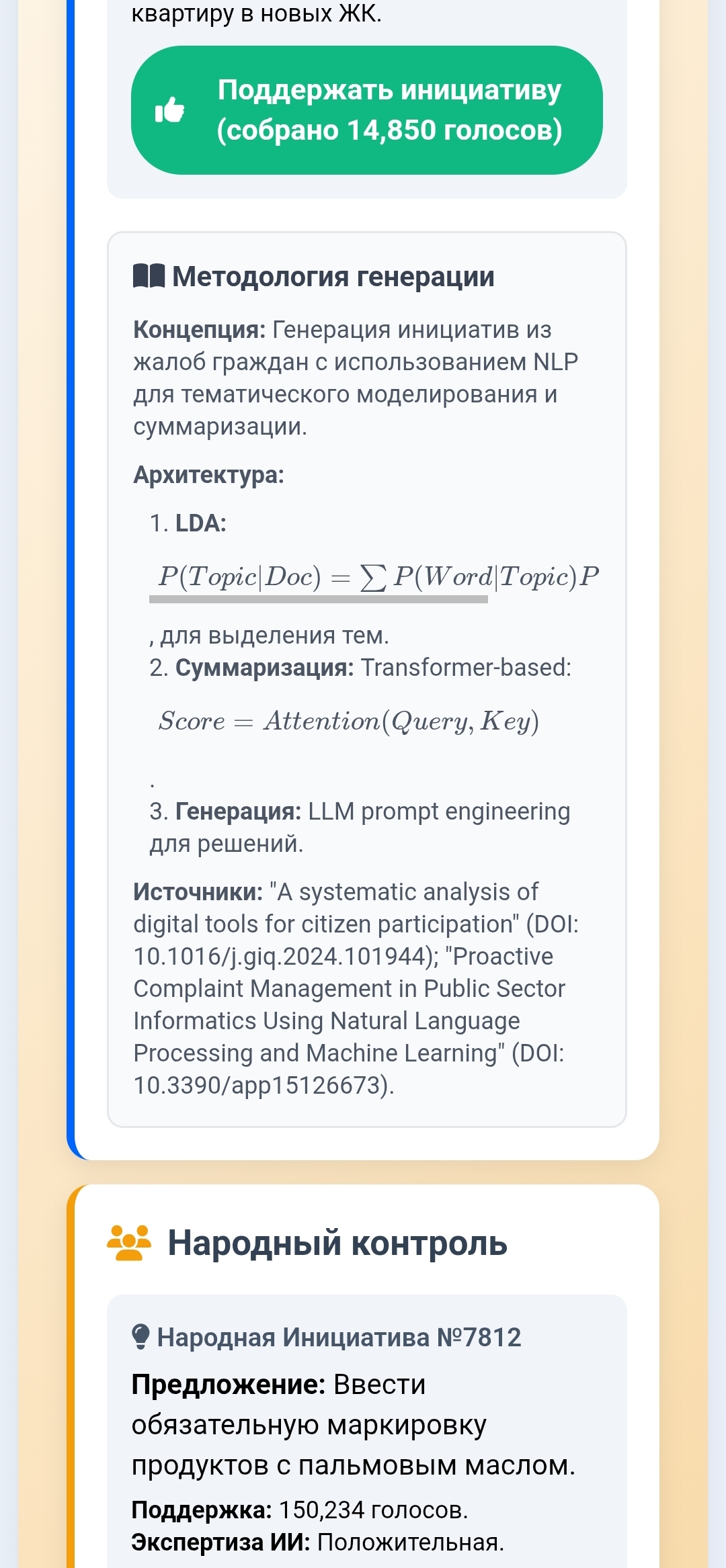The image size is (726, 1568).
Task: Click the P(Topic|Doc) LDA formula
Action: pyautogui.click(x=378, y=576)
